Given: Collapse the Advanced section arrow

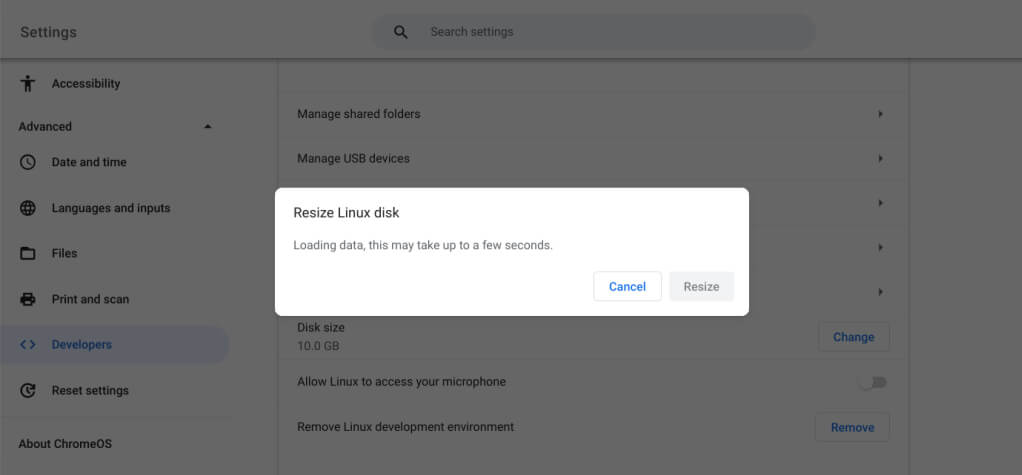Looking at the screenshot, I should click(208, 127).
